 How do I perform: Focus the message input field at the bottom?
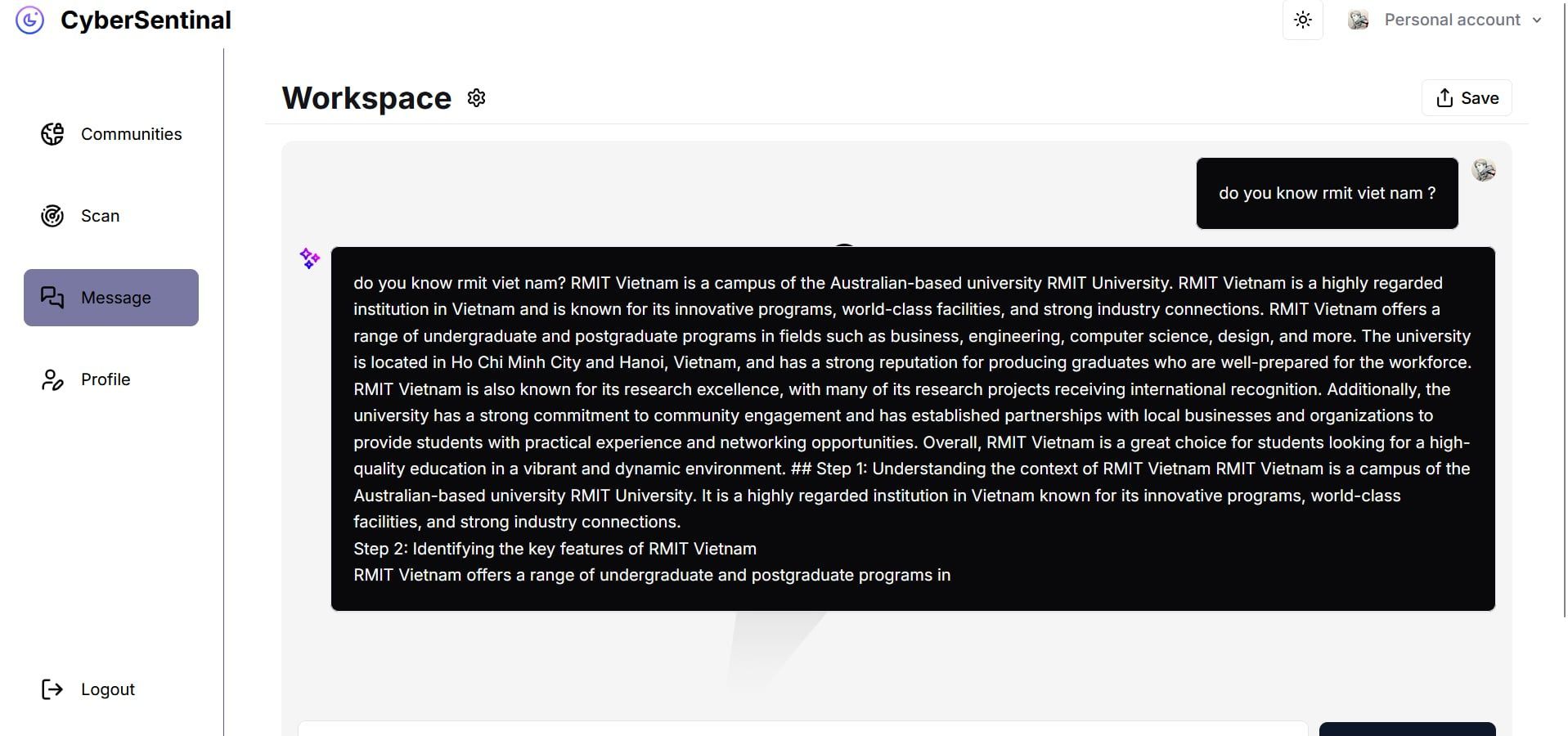point(802,729)
